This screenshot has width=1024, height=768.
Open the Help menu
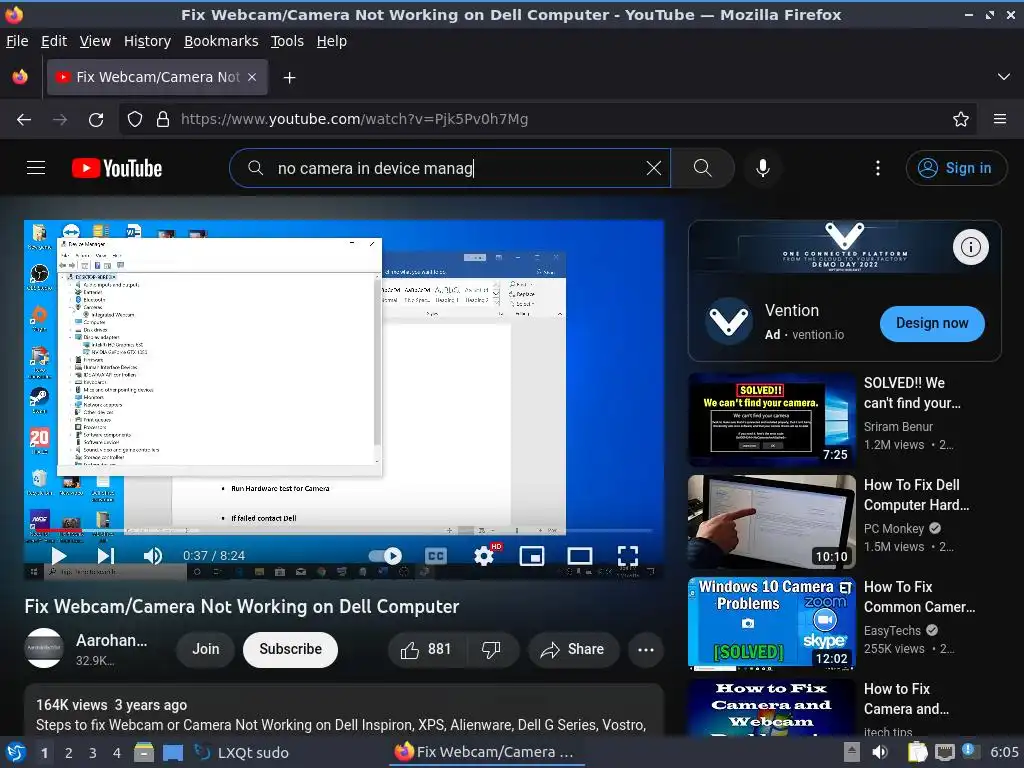tap(332, 41)
